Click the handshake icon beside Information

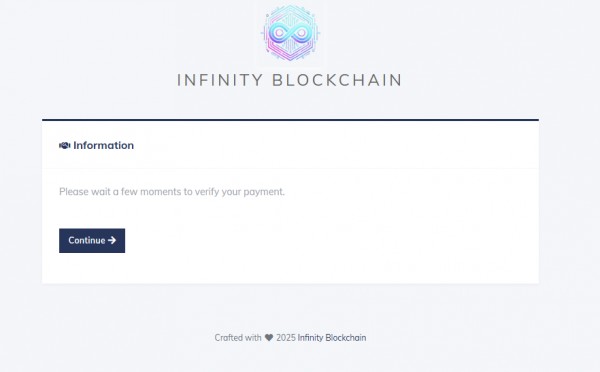coord(64,145)
